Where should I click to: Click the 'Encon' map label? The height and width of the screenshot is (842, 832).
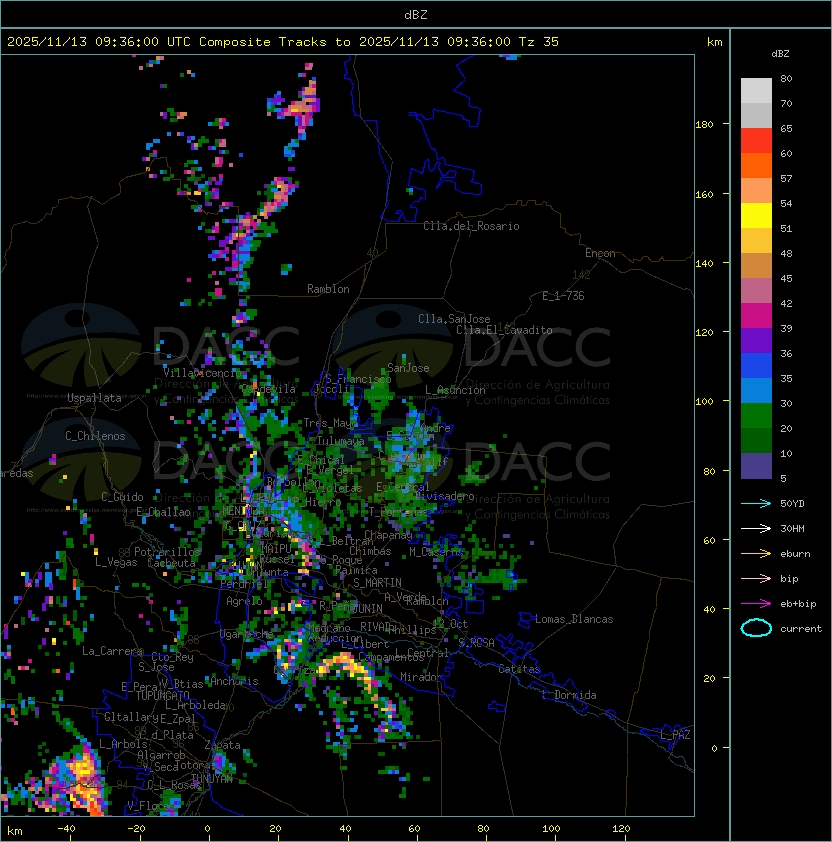coord(600,253)
